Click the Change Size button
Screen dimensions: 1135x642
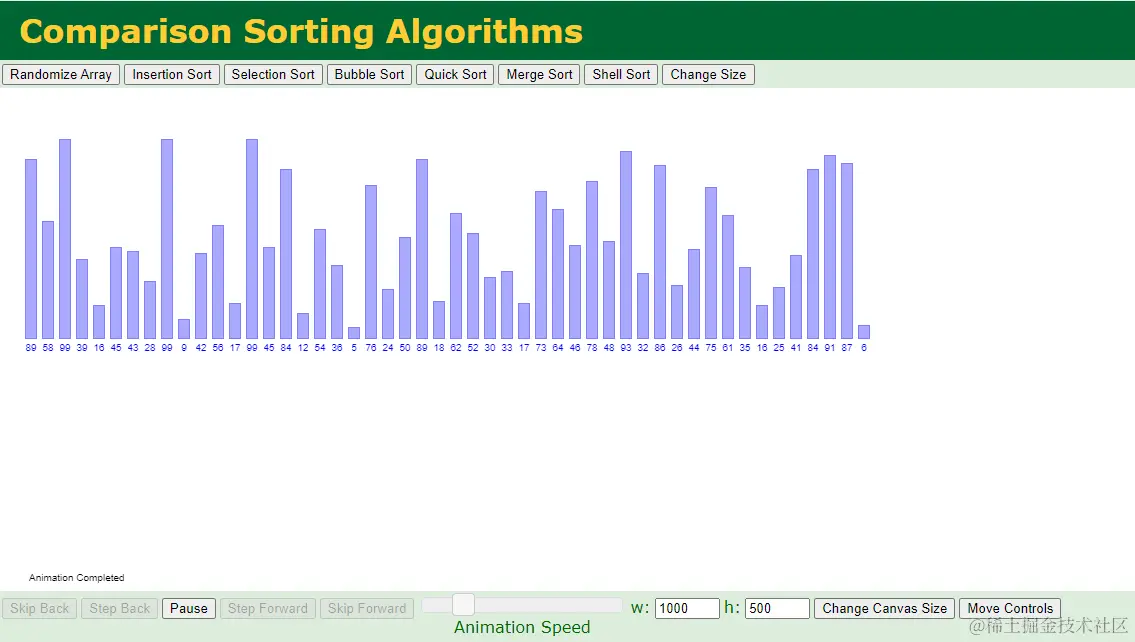click(x=708, y=75)
